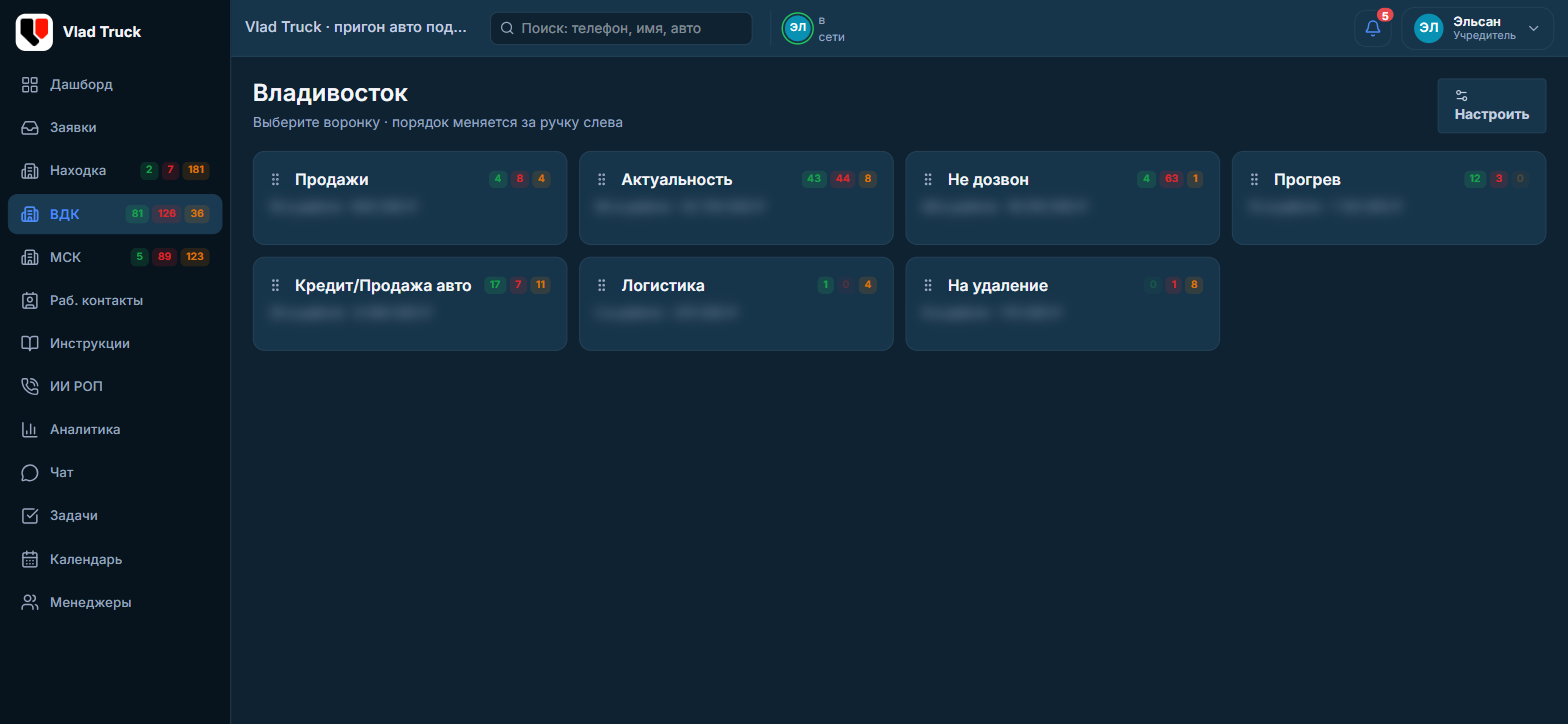1568x724 pixels.
Task: Click the Заявки inbox icon
Action: 30,127
